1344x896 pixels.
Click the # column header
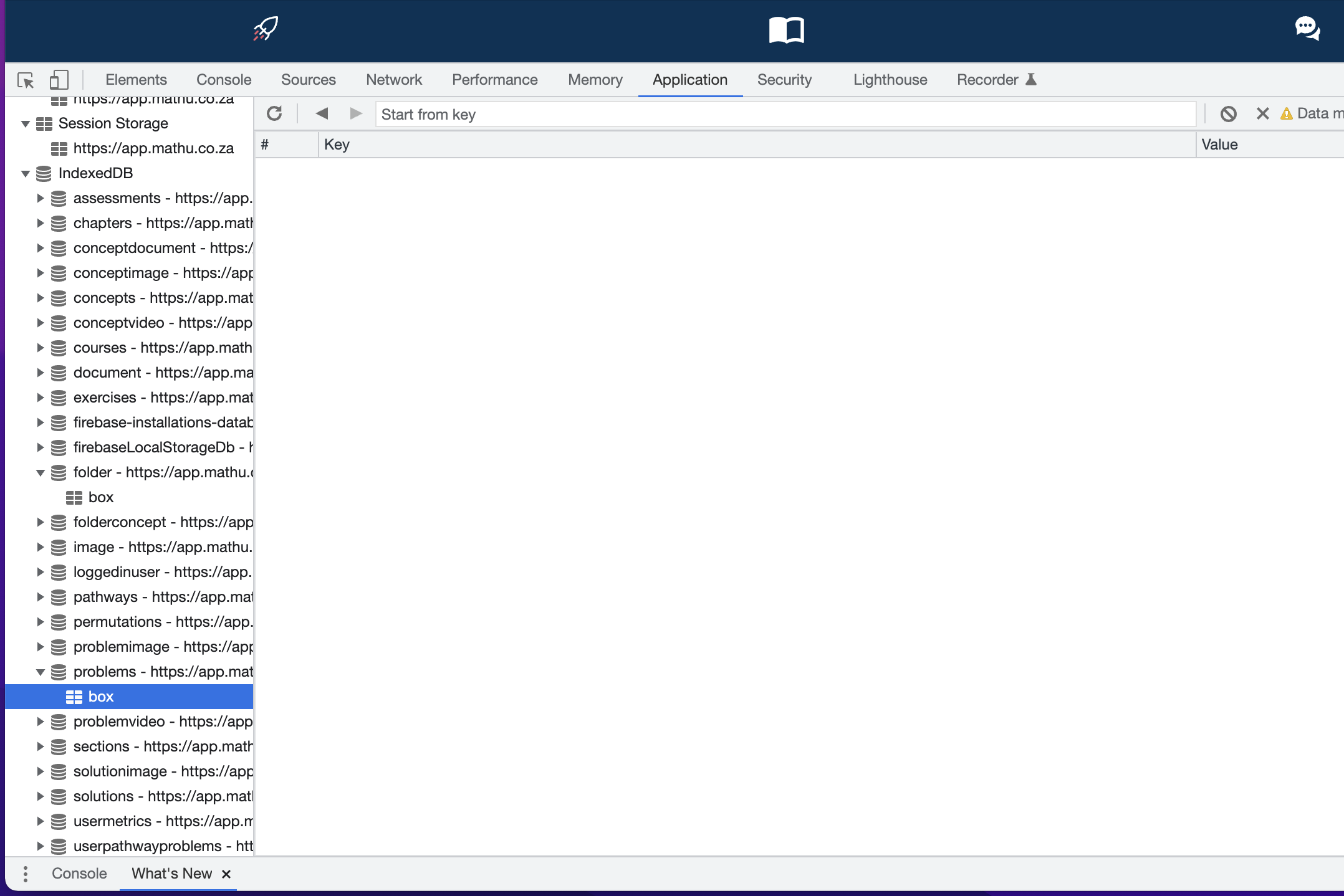(287, 145)
